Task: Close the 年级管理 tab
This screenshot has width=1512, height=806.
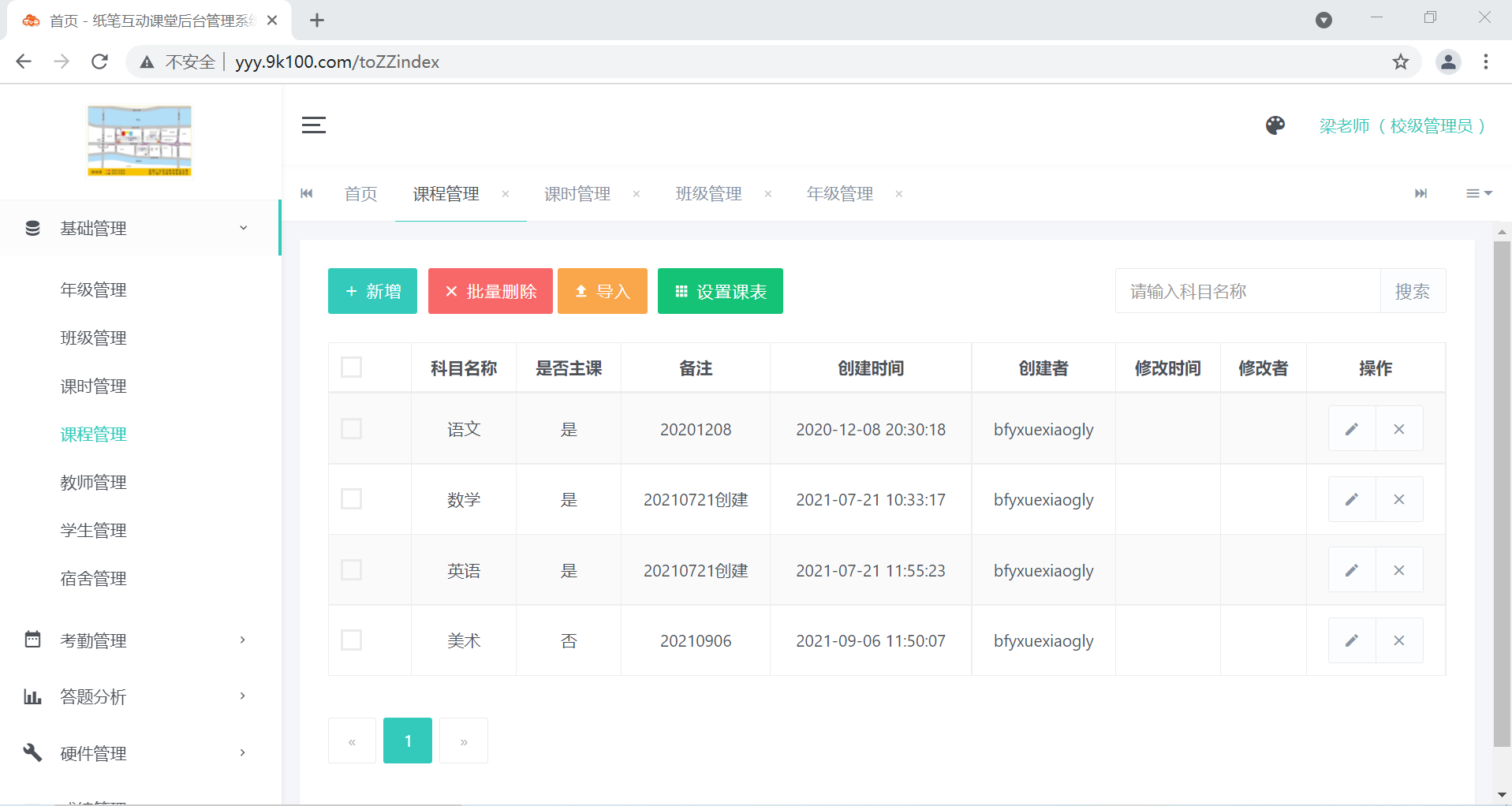Action: [899, 194]
